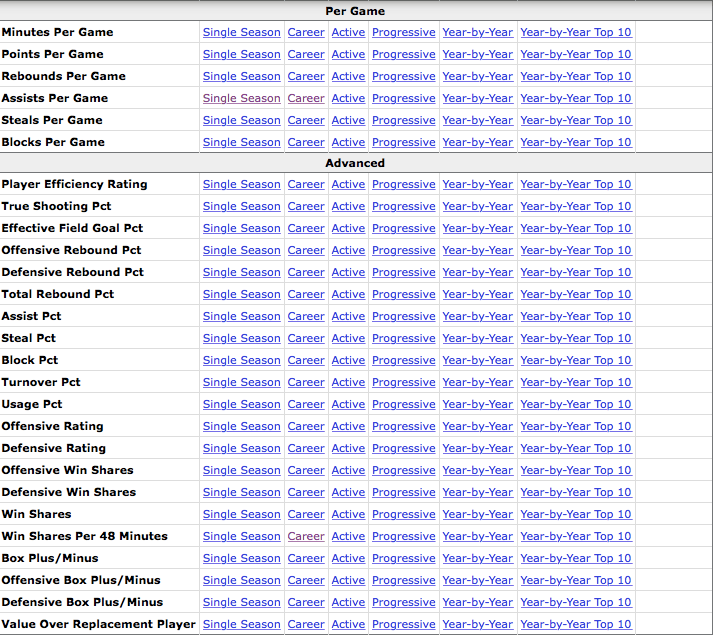The height and width of the screenshot is (636, 713).
Task: View Active leaders for Rebounds Per Game
Action: 348,76
